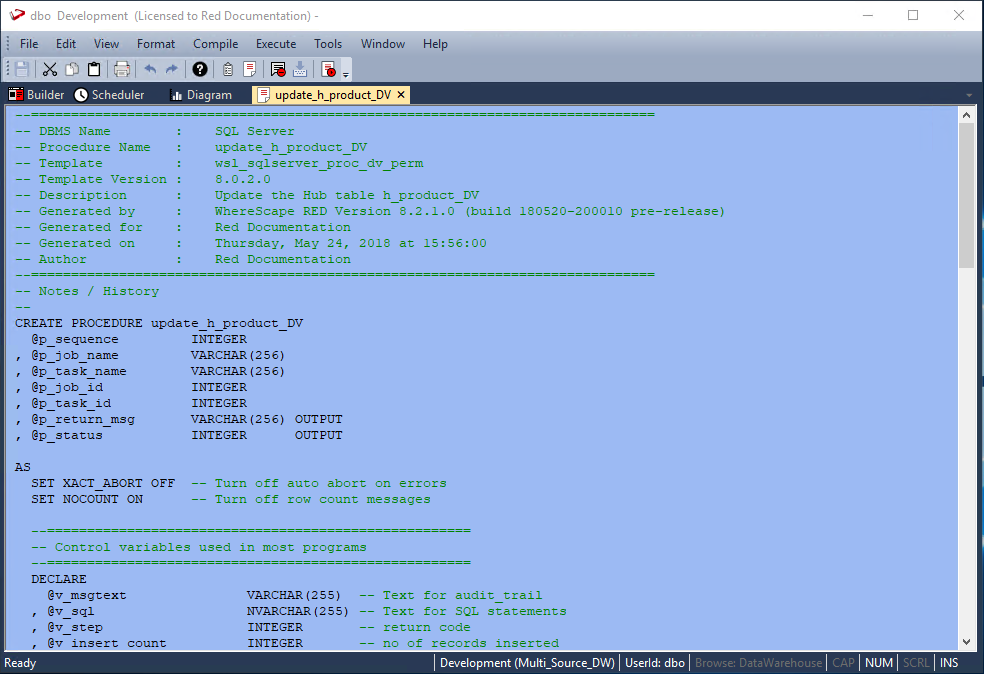
Task: Open the Compile menu
Action: click(x=215, y=44)
